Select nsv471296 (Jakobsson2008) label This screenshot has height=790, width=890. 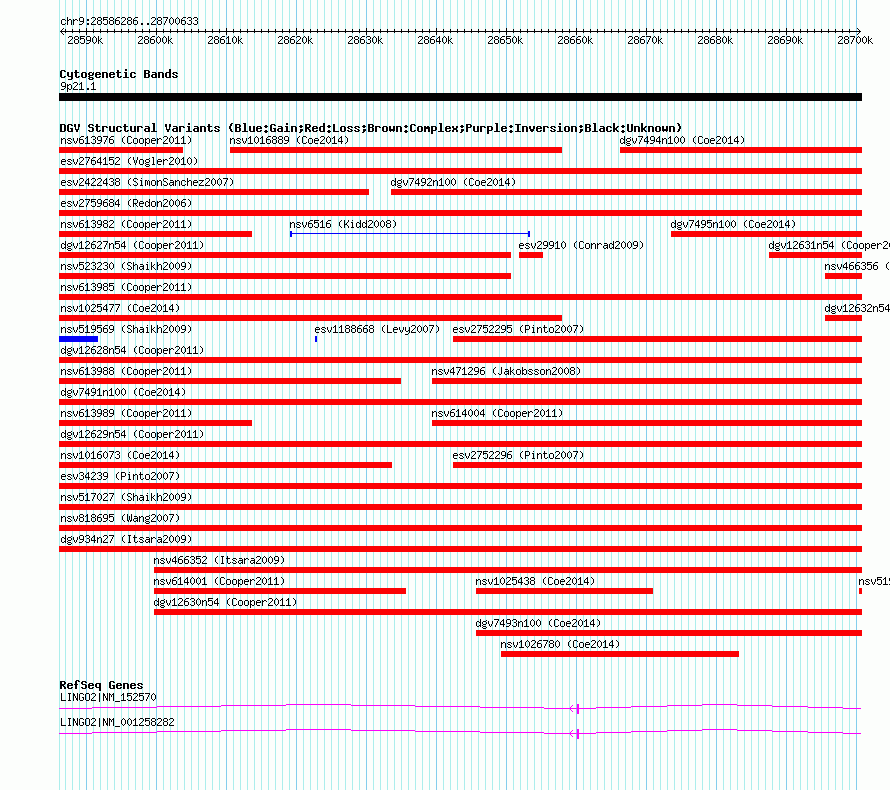click(506, 371)
